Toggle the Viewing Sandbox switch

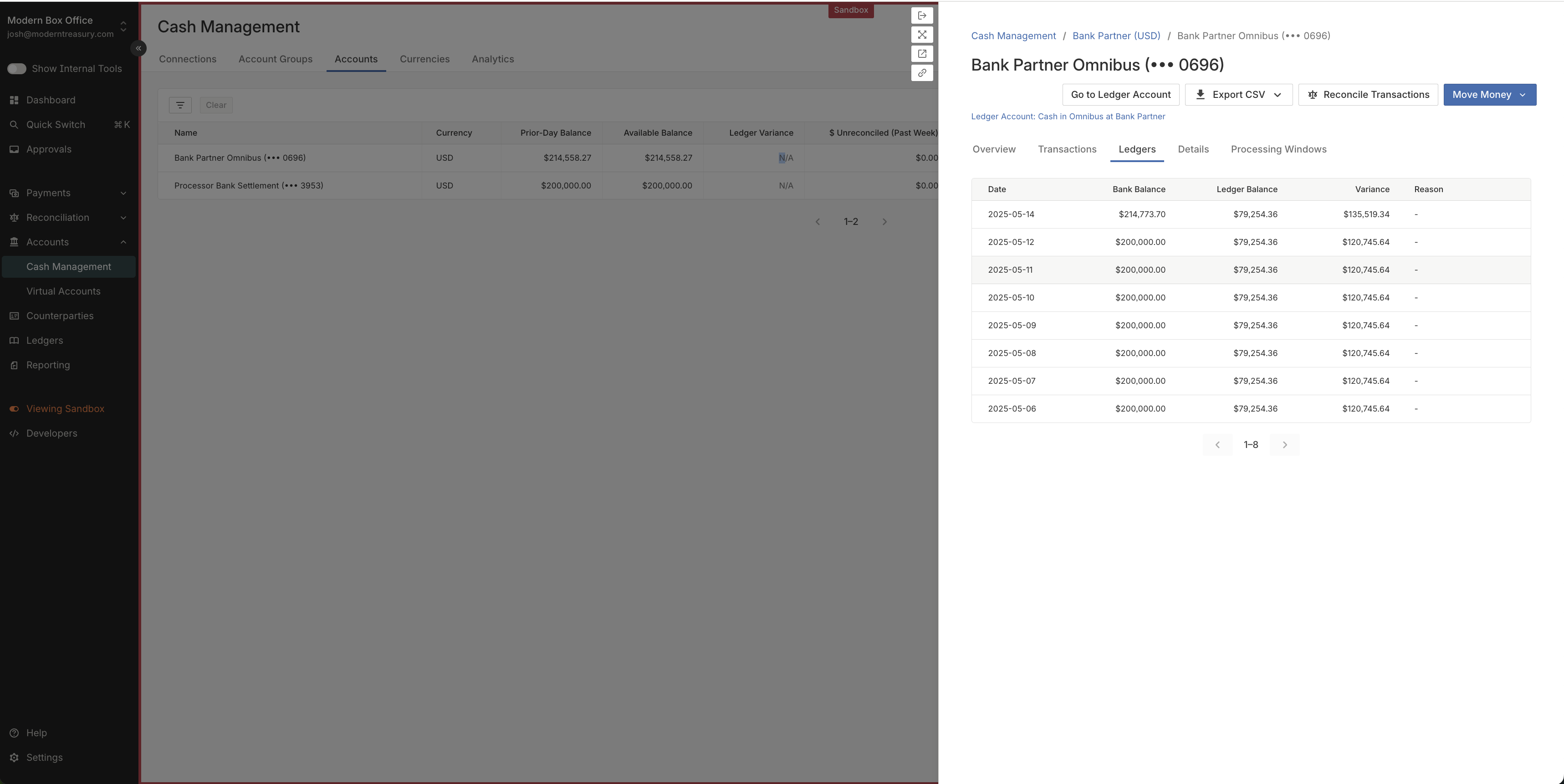pyautogui.click(x=14, y=409)
